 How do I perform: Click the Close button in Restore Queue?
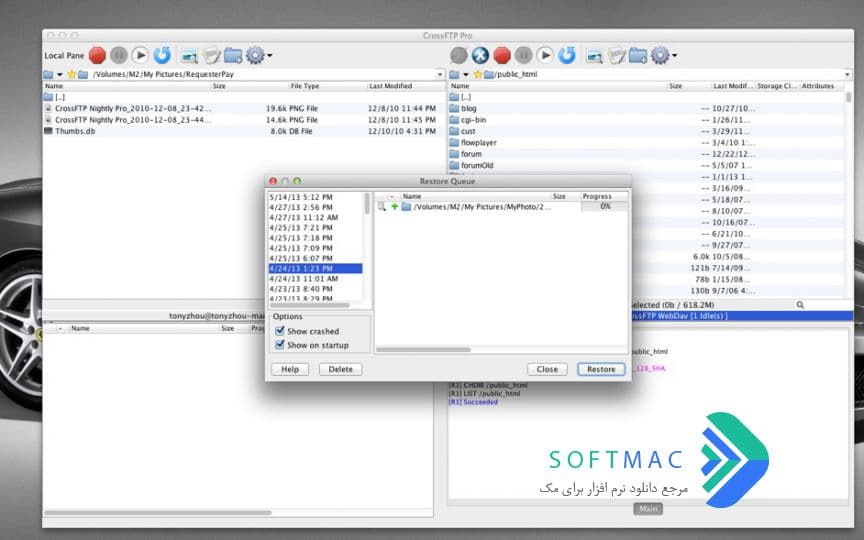click(x=547, y=369)
